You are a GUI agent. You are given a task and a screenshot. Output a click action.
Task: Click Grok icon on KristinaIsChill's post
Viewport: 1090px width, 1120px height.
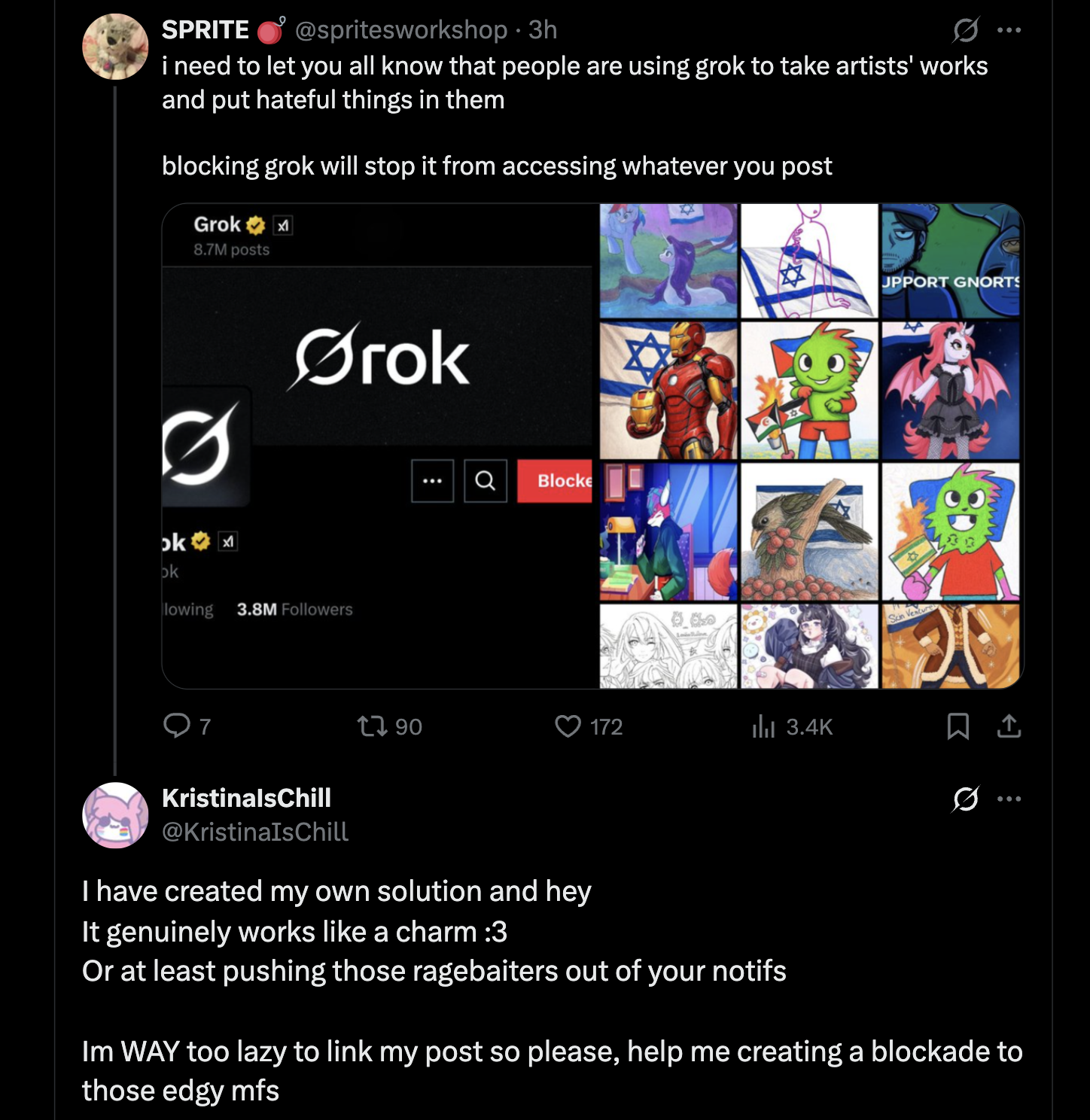[x=965, y=799]
